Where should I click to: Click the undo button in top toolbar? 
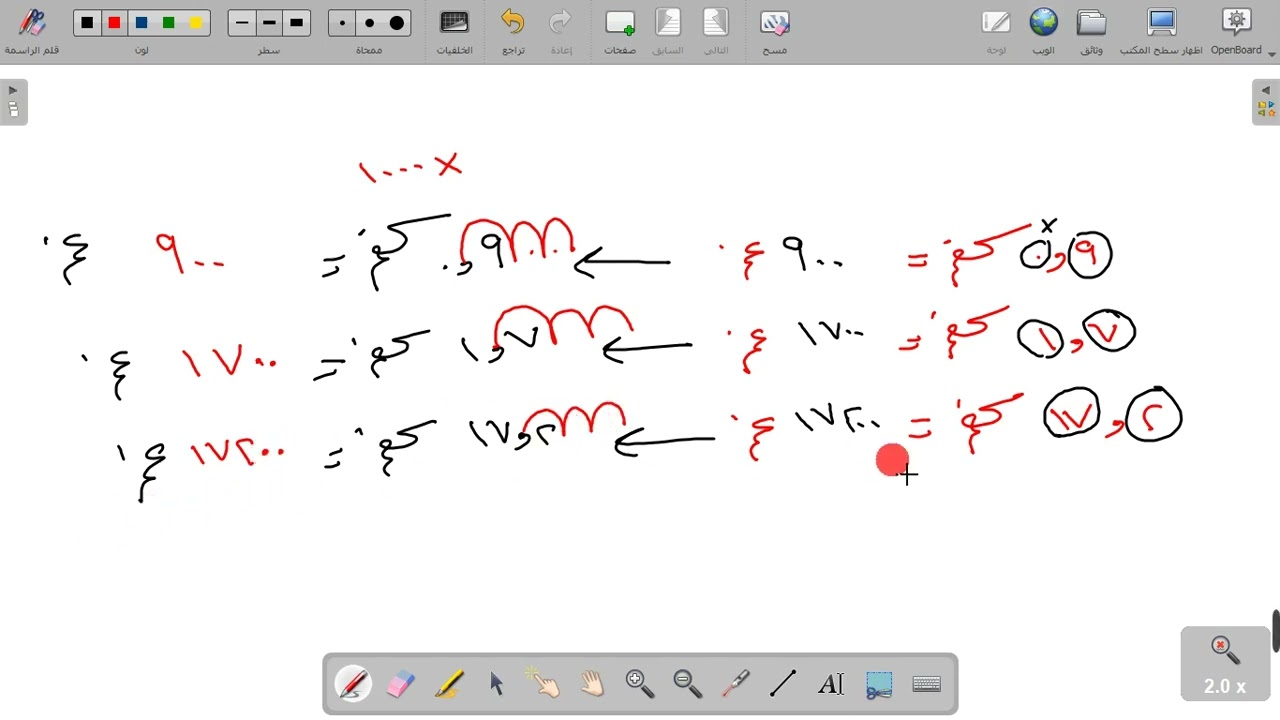click(x=513, y=31)
